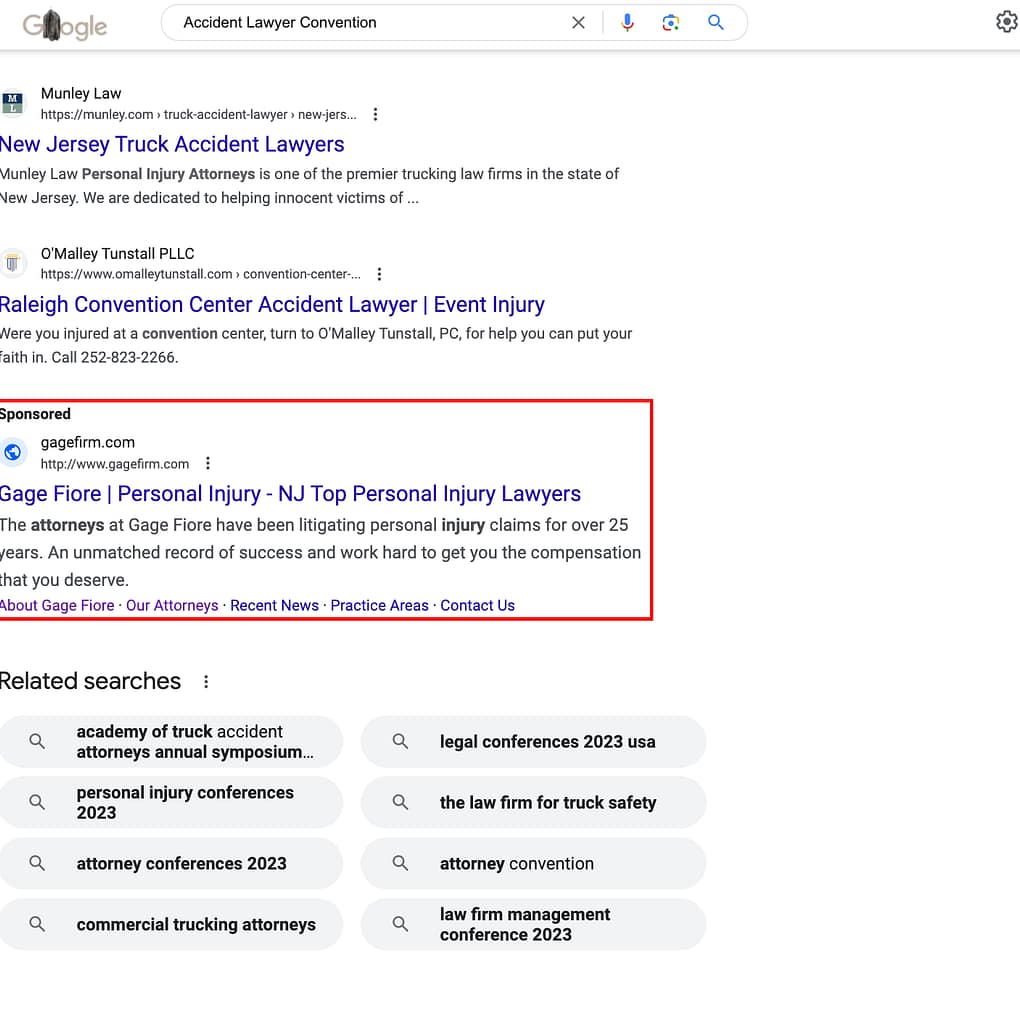Image resolution: width=1020 pixels, height=1024 pixels.
Task: Click the Munley Law favicon
Action: pyautogui.click(x=12, y=103)
